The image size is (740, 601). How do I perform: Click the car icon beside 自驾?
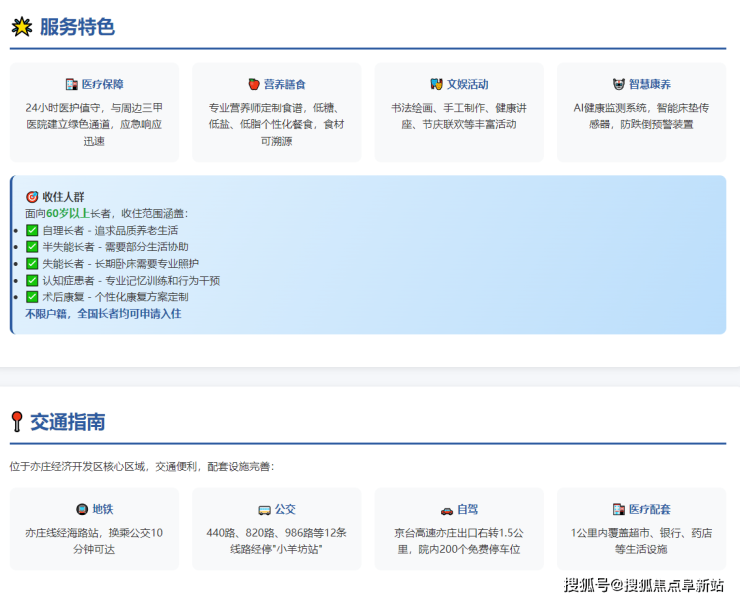pos(446,509)
